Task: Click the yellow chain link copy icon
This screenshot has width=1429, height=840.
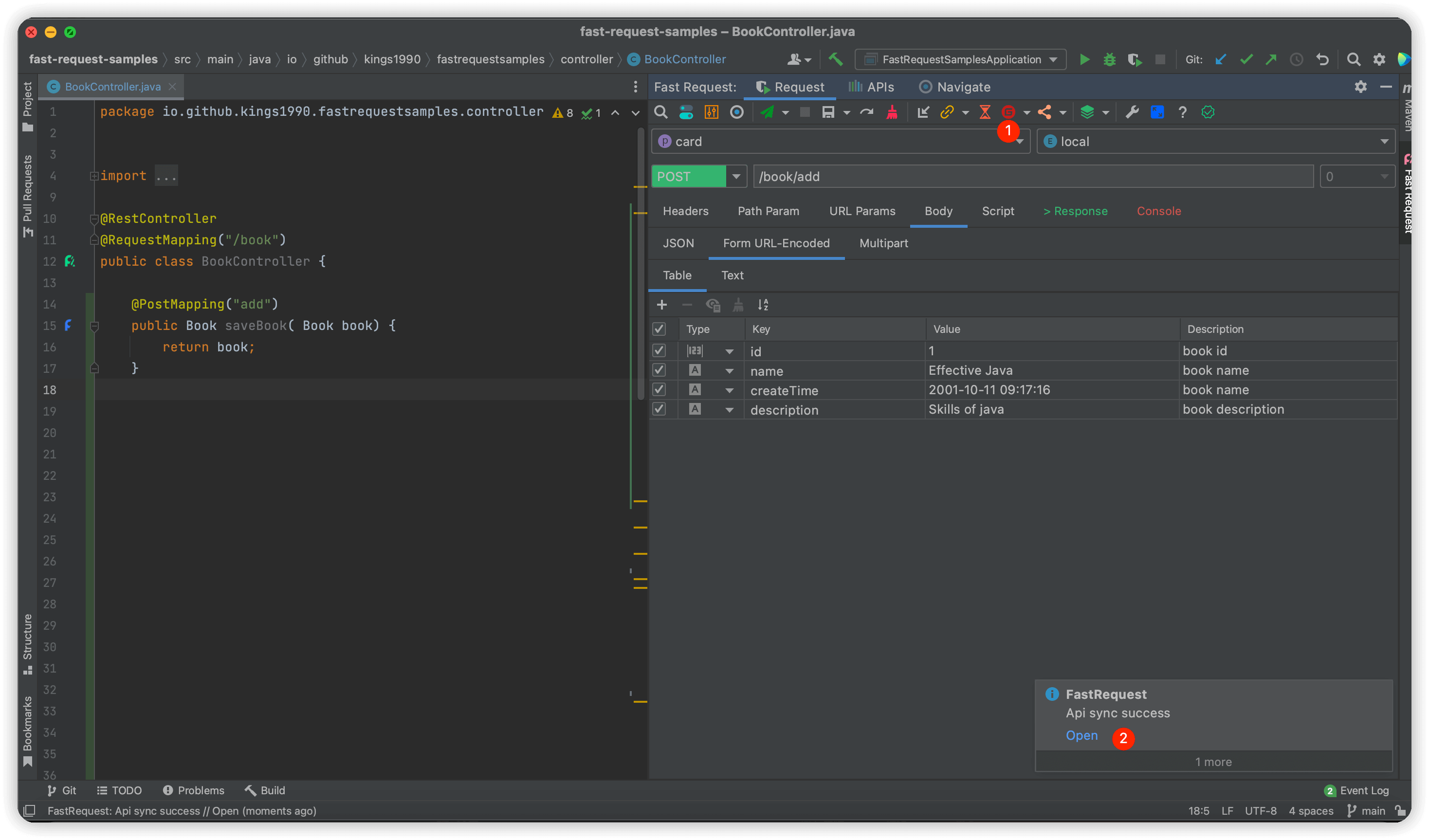Action: pyautogui.click(x=947, y=112)
